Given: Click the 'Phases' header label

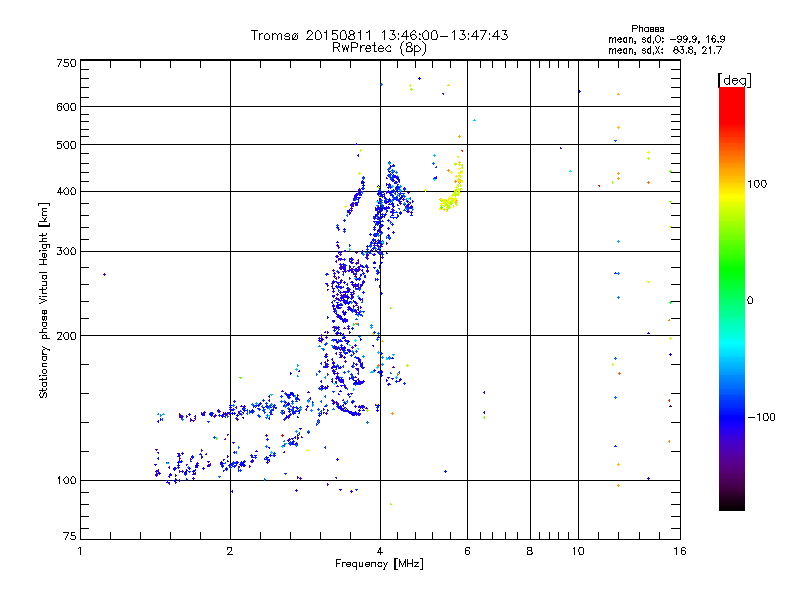Looking at the screenshot, I should (647, 29).
